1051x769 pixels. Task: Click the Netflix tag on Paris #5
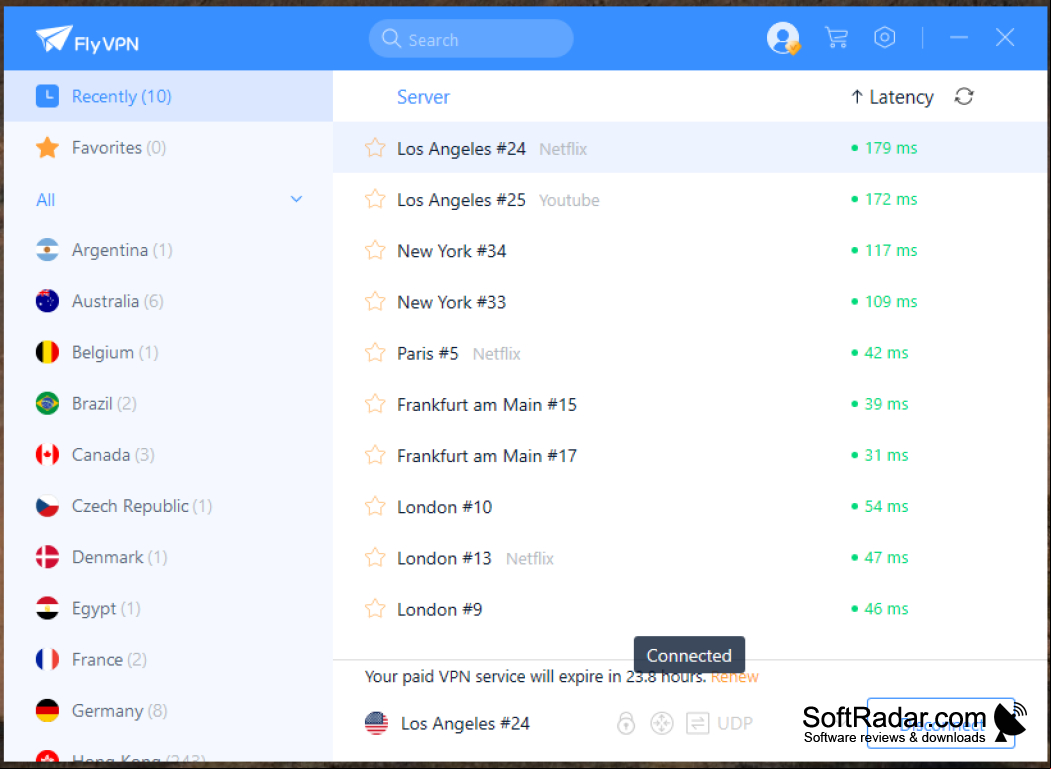[497, 354]
